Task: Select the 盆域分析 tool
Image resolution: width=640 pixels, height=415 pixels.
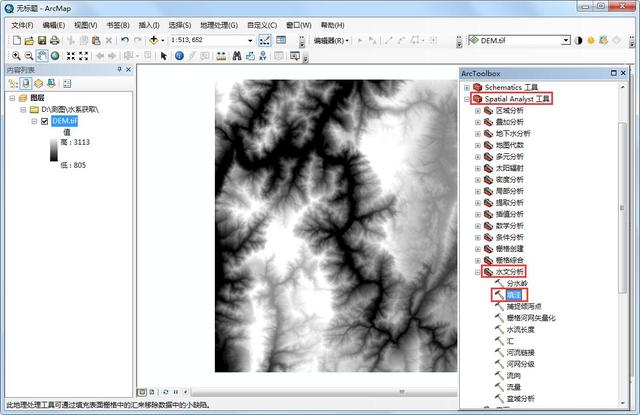Action: (520, 399)
